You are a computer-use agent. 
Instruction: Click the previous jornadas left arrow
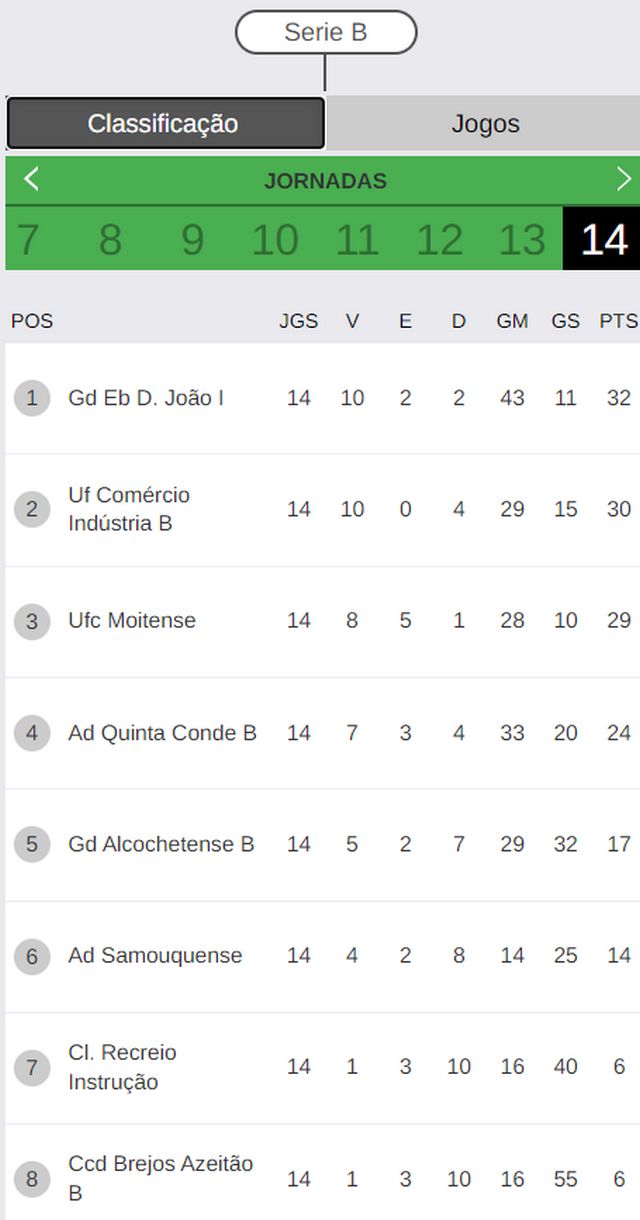point(31,180)
